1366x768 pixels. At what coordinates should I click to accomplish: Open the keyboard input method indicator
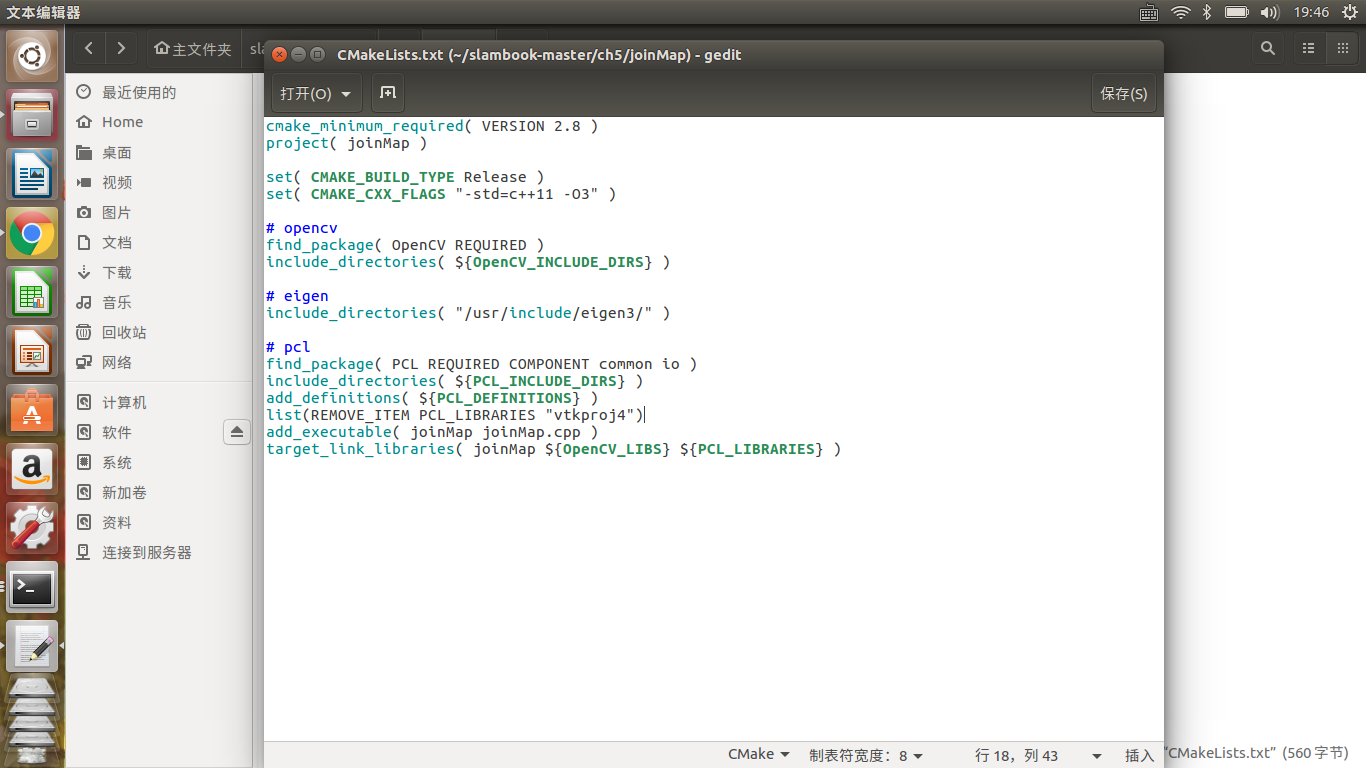1149,12
